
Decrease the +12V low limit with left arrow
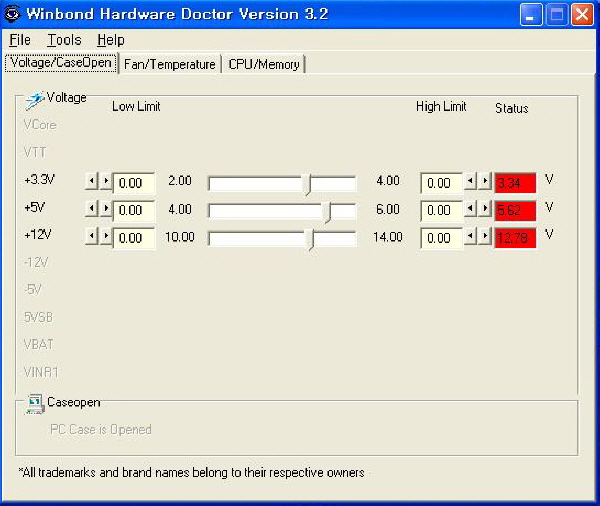pyautogui.click(x=91, y=236)
